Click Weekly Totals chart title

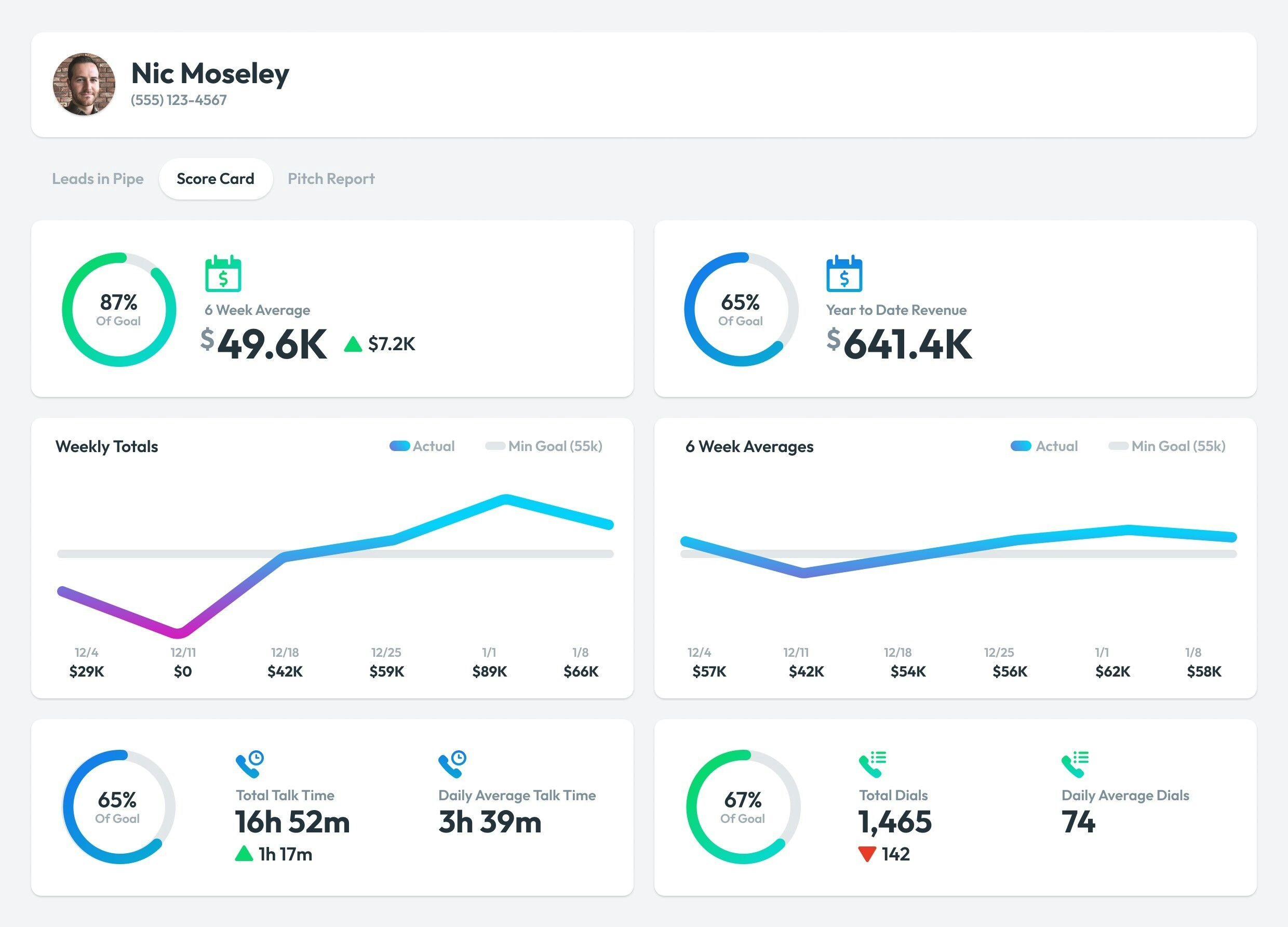coord(107,447)
